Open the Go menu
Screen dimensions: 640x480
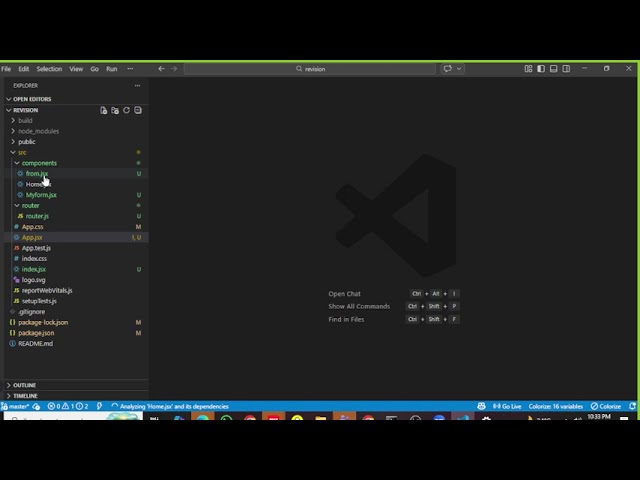point(95,69)
